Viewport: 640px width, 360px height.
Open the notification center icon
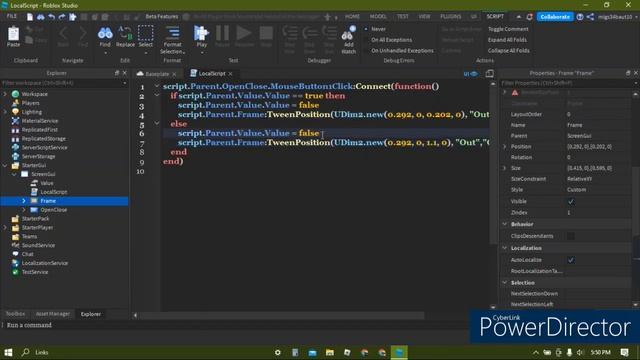pos(624,352)
